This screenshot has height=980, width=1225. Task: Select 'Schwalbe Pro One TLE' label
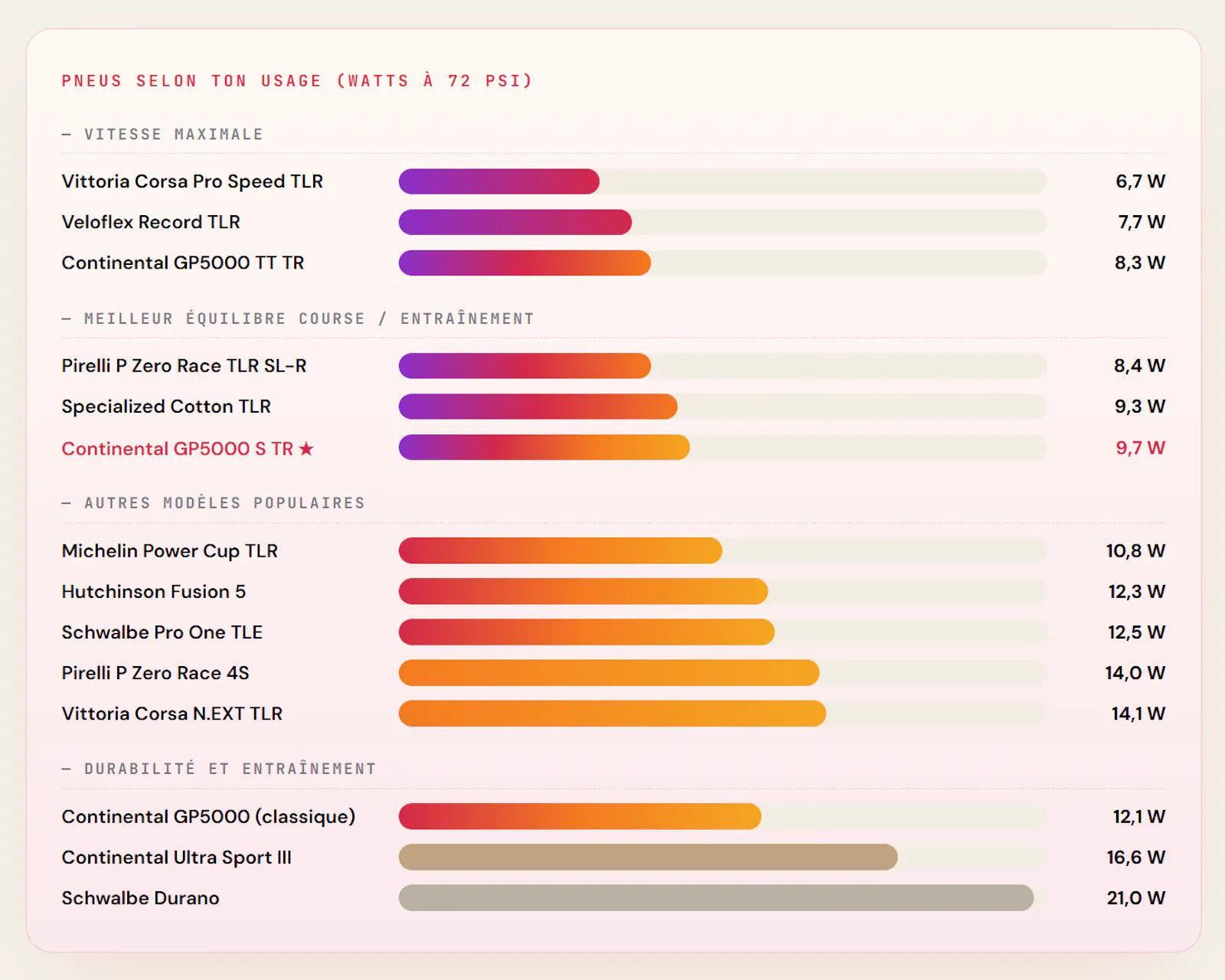click(x=162, y=632)
